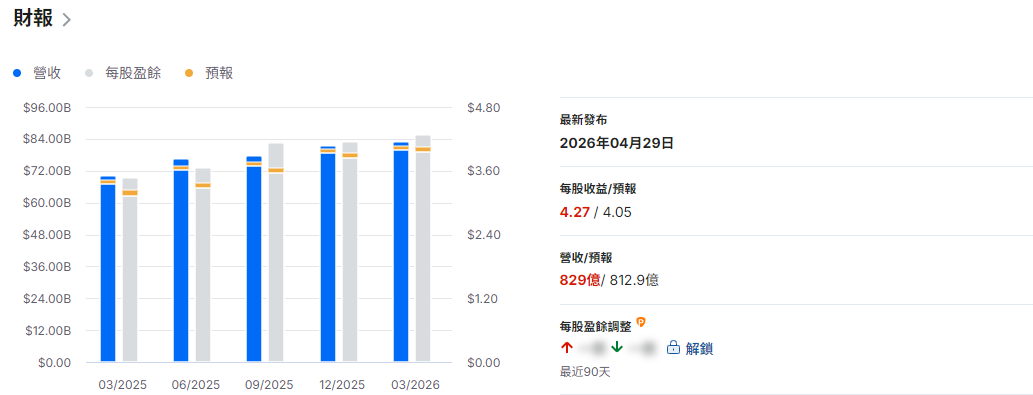The image size is (1033, 395).
Task: Click the 03/2026 axis label
Action: pyautogui.click(x=415, y=384)
